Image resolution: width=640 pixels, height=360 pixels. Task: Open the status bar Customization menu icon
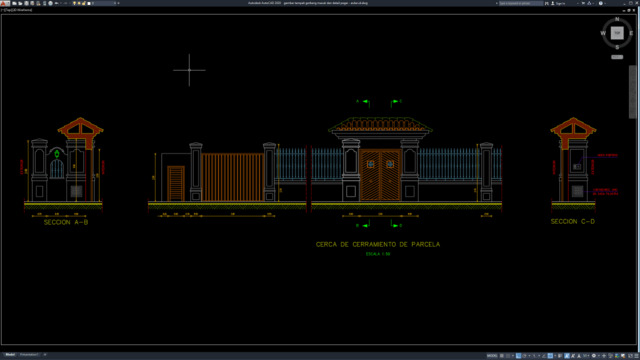(636, 356)
